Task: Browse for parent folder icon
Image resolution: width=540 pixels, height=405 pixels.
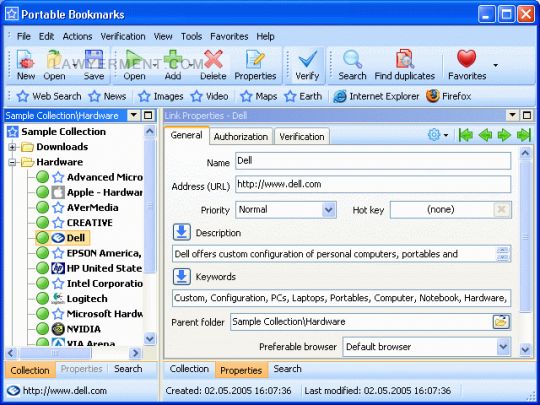Action: point(501,322)
